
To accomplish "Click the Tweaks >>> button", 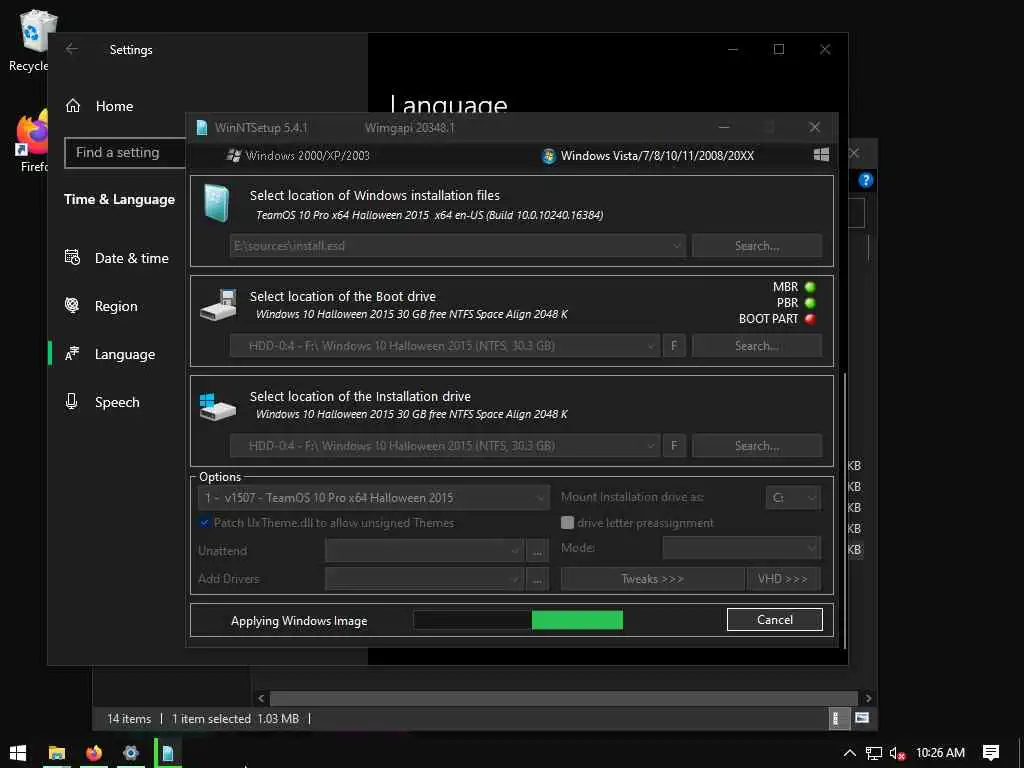I will (x=652, y=579).
